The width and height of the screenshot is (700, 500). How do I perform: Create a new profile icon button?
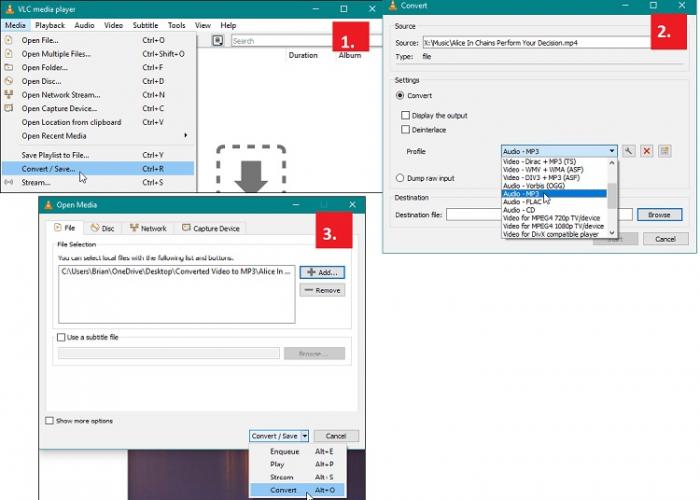(x=665, y=151)
